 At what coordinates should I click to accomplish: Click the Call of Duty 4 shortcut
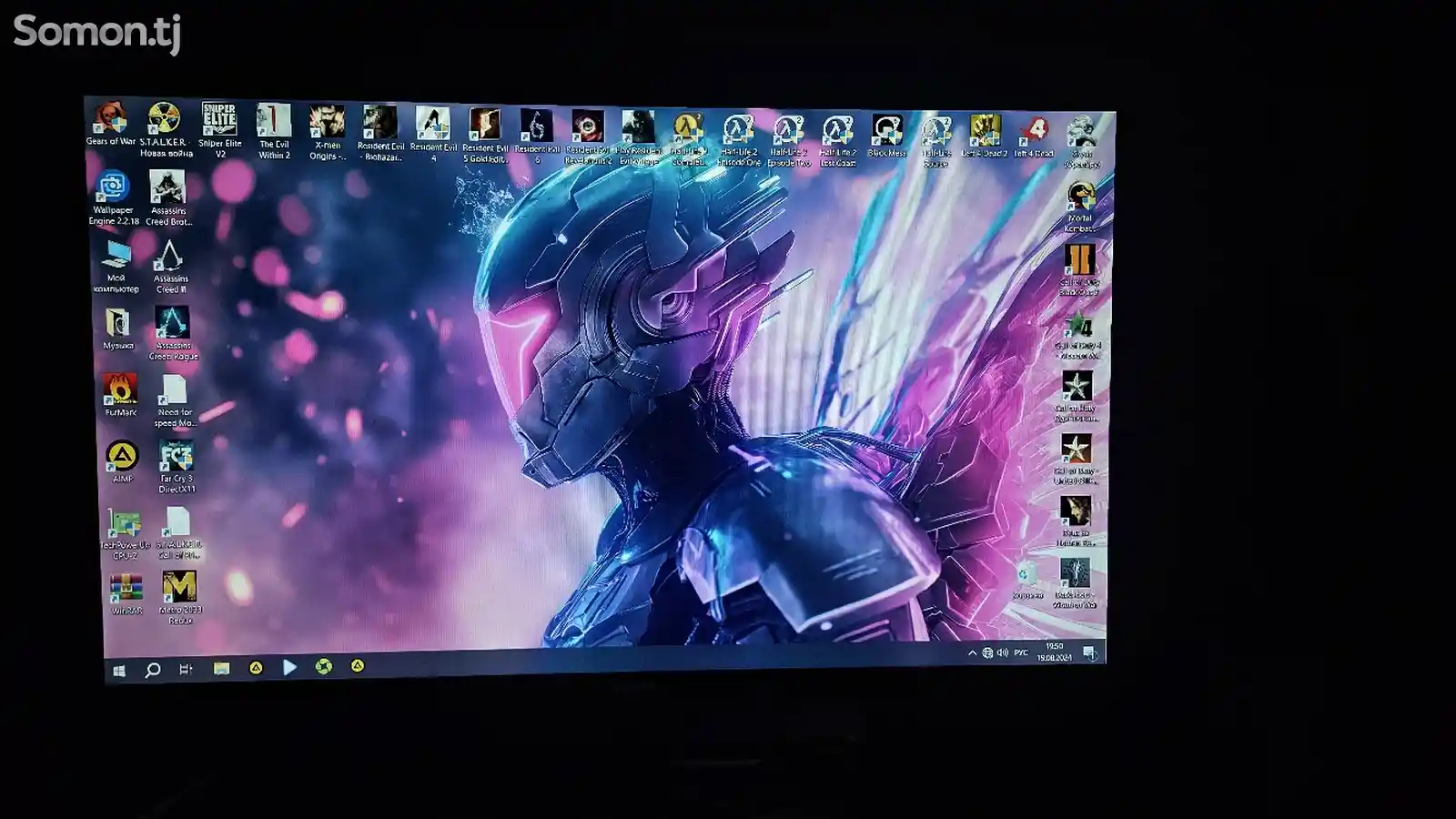pos(1078,335)
